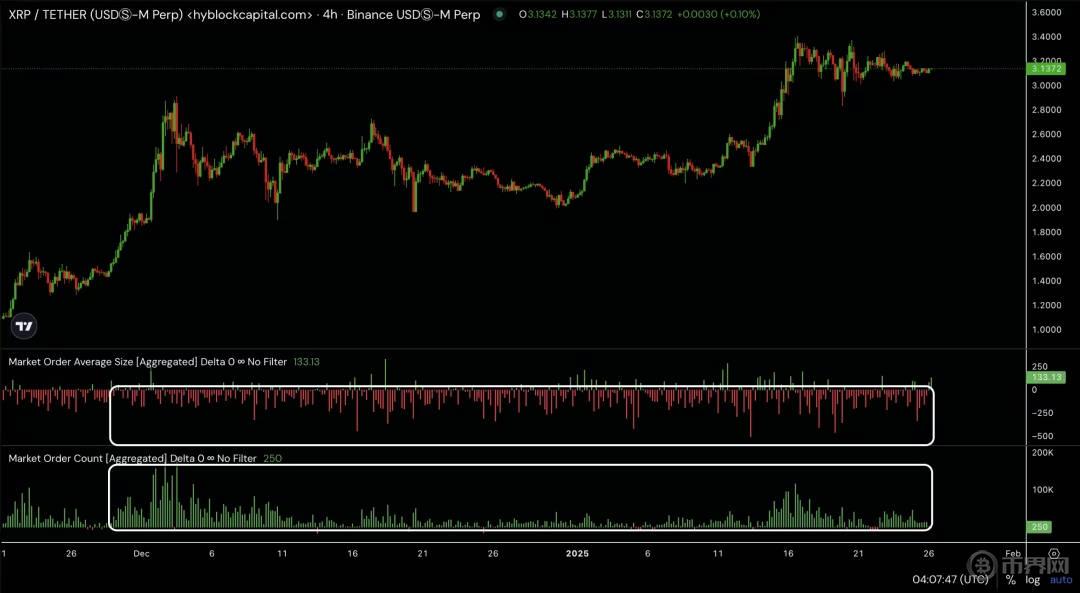Click the 2025 label on time axis
Viewport: 1080px width, 593px height.
pyautogui.click(x=577, y=554)
